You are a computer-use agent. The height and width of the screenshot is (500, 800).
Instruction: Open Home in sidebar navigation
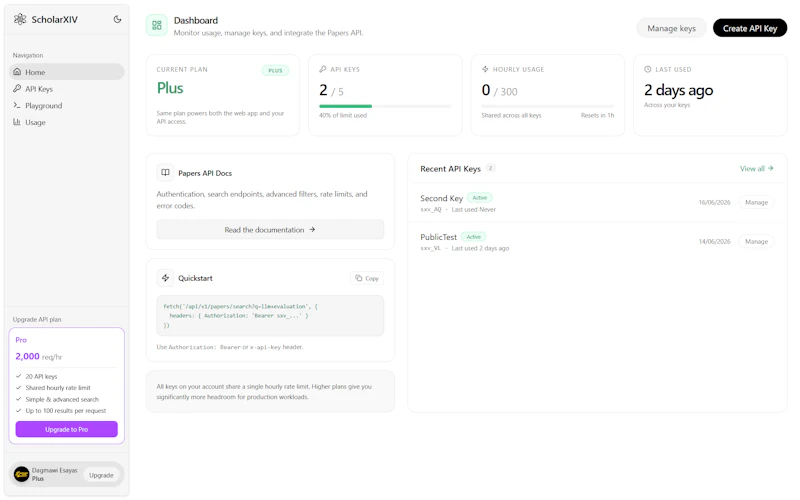coord(66,72)
